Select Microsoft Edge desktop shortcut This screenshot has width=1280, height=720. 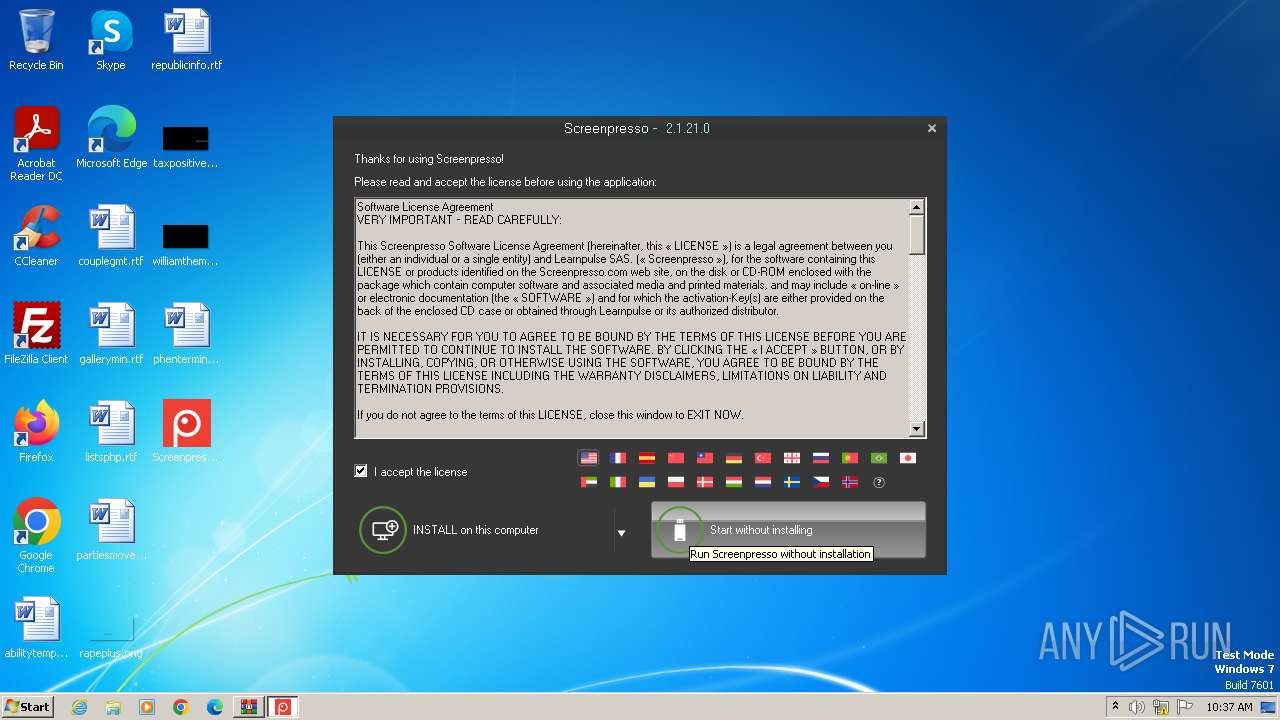(111, 138)
